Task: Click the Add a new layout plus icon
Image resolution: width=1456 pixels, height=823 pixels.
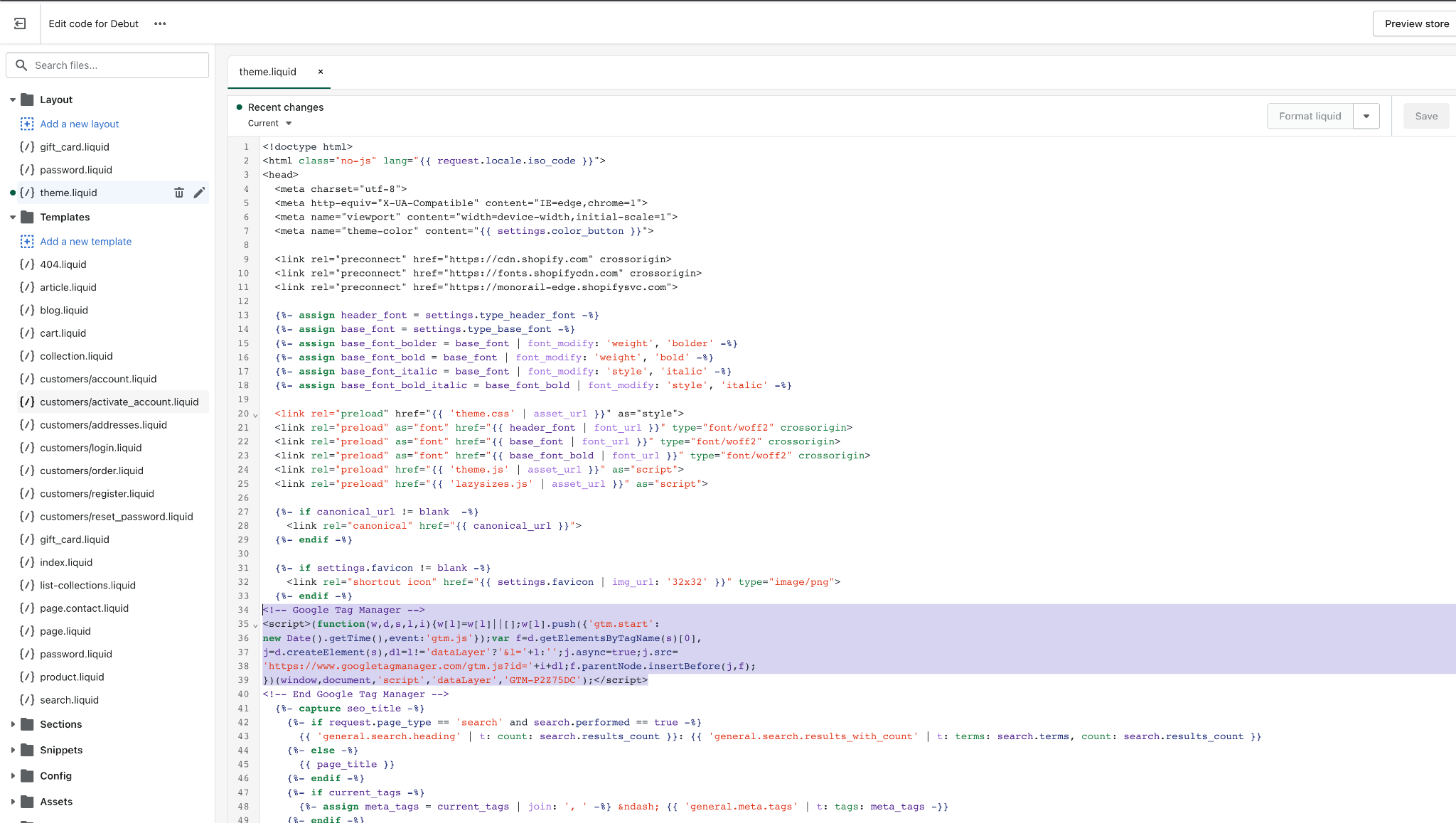Action: click(x=27, y=124)
